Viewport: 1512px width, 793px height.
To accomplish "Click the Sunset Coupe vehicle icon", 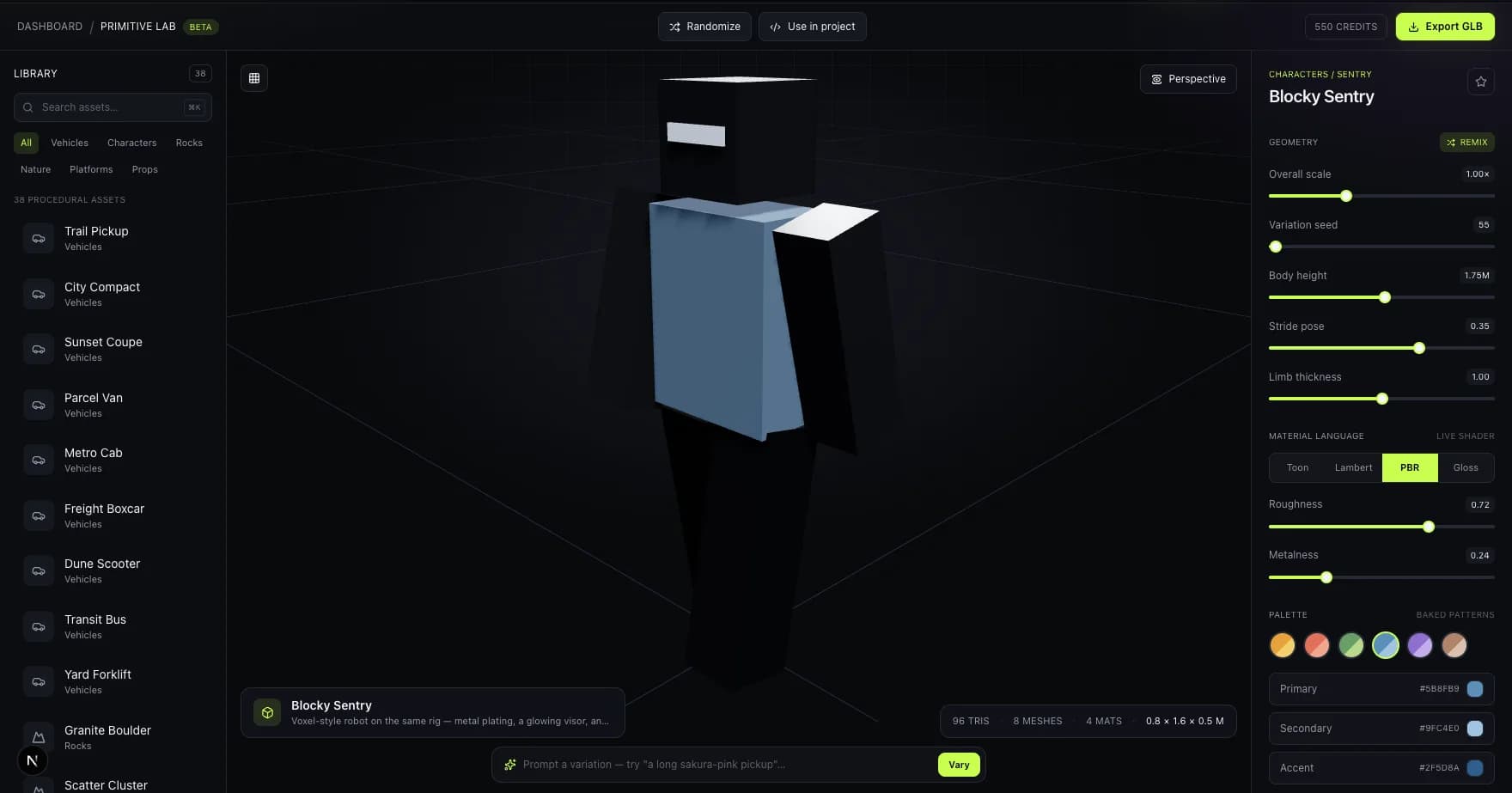I will pos(39,349).
